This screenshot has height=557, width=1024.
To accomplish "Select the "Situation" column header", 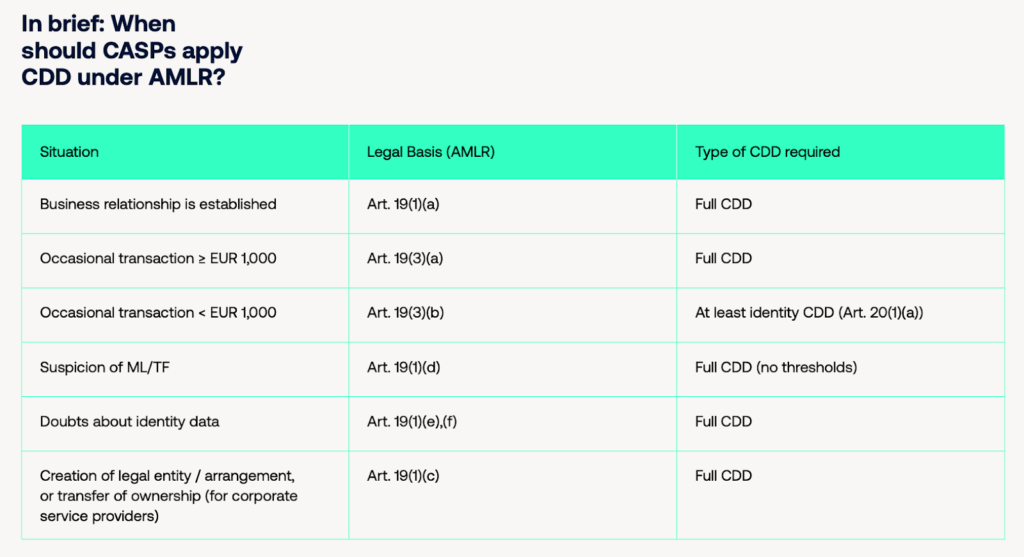I will point(69,152).
